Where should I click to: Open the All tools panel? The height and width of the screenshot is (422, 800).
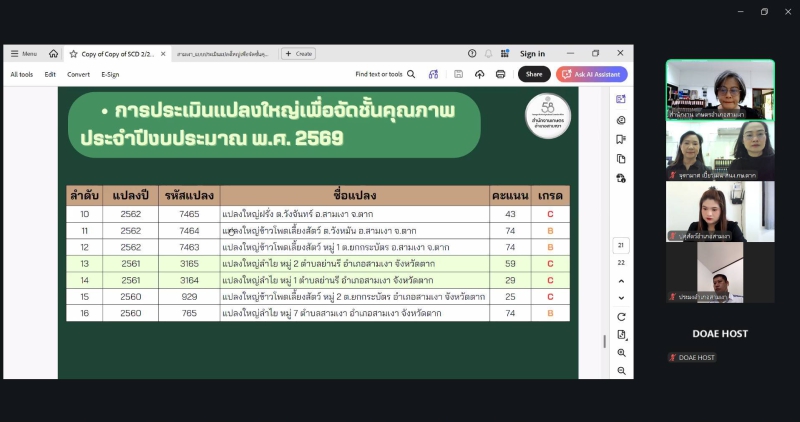pos(21,74)
